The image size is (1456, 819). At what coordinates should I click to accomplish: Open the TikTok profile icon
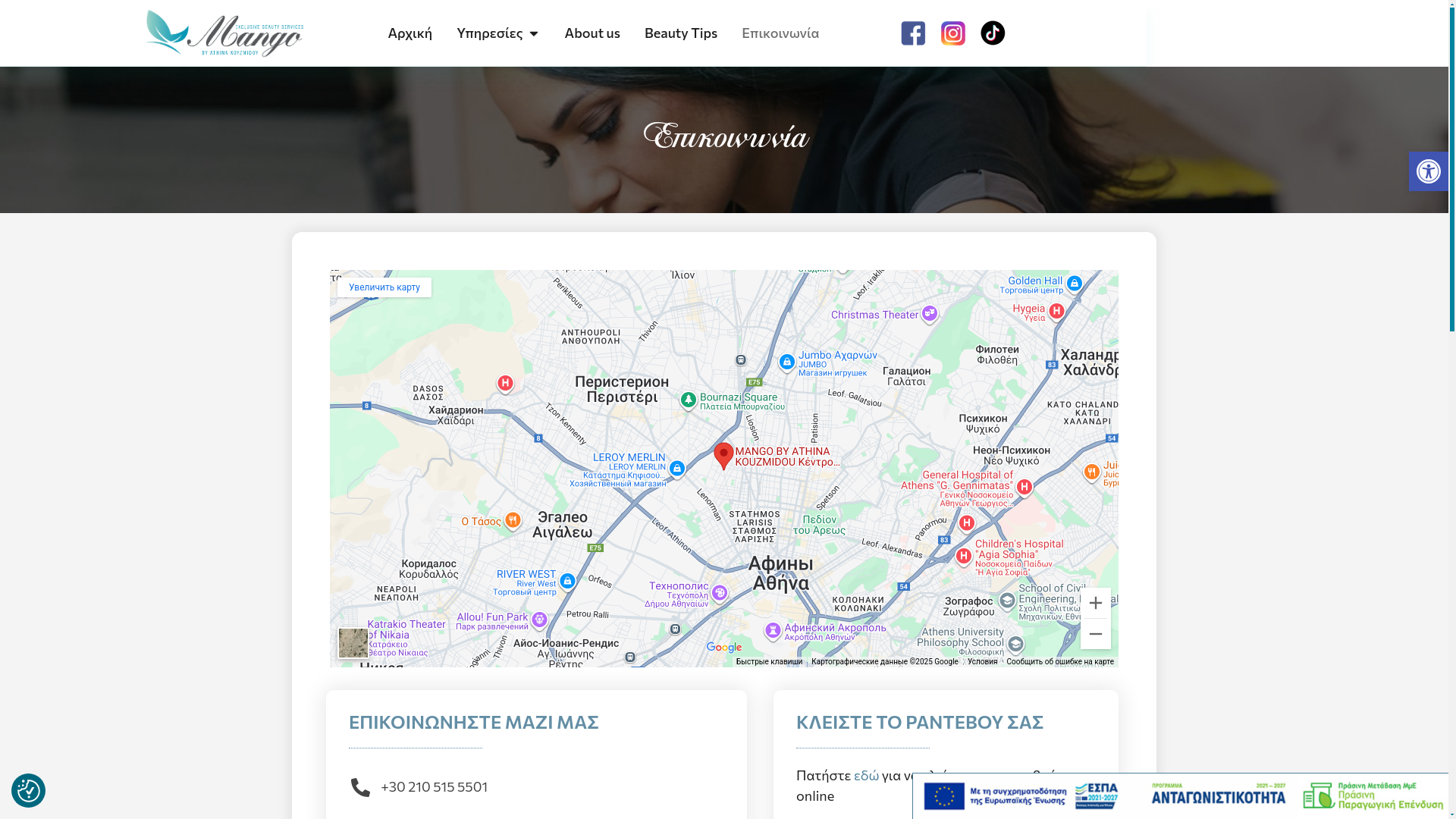993,33
